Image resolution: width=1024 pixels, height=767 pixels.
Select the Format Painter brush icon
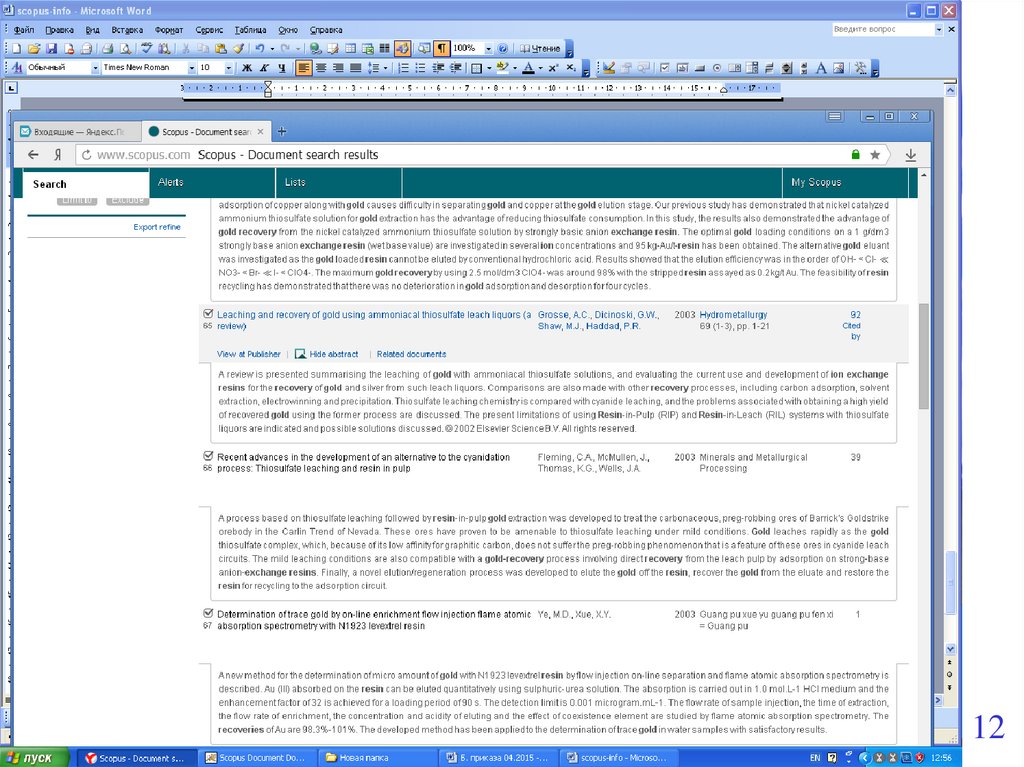(238, 48)
